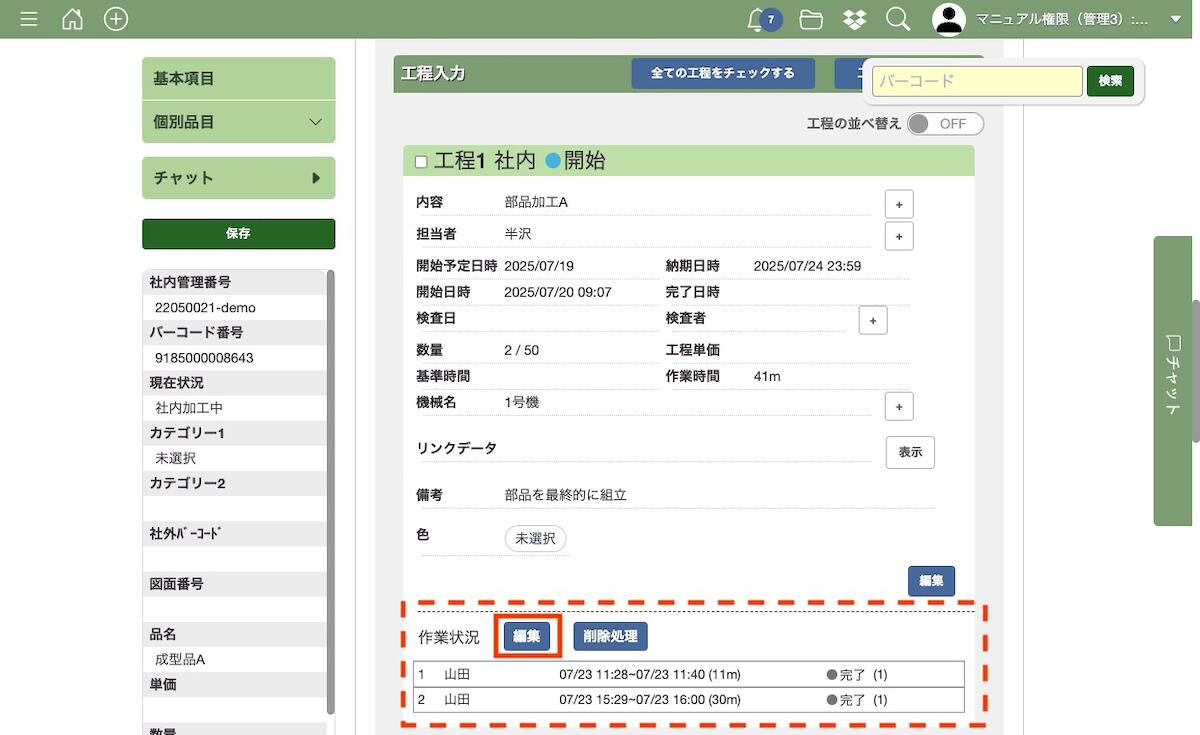Go to the home icon
The image size is (1200, 735).
pyautogui.click(x=73, y=19)
